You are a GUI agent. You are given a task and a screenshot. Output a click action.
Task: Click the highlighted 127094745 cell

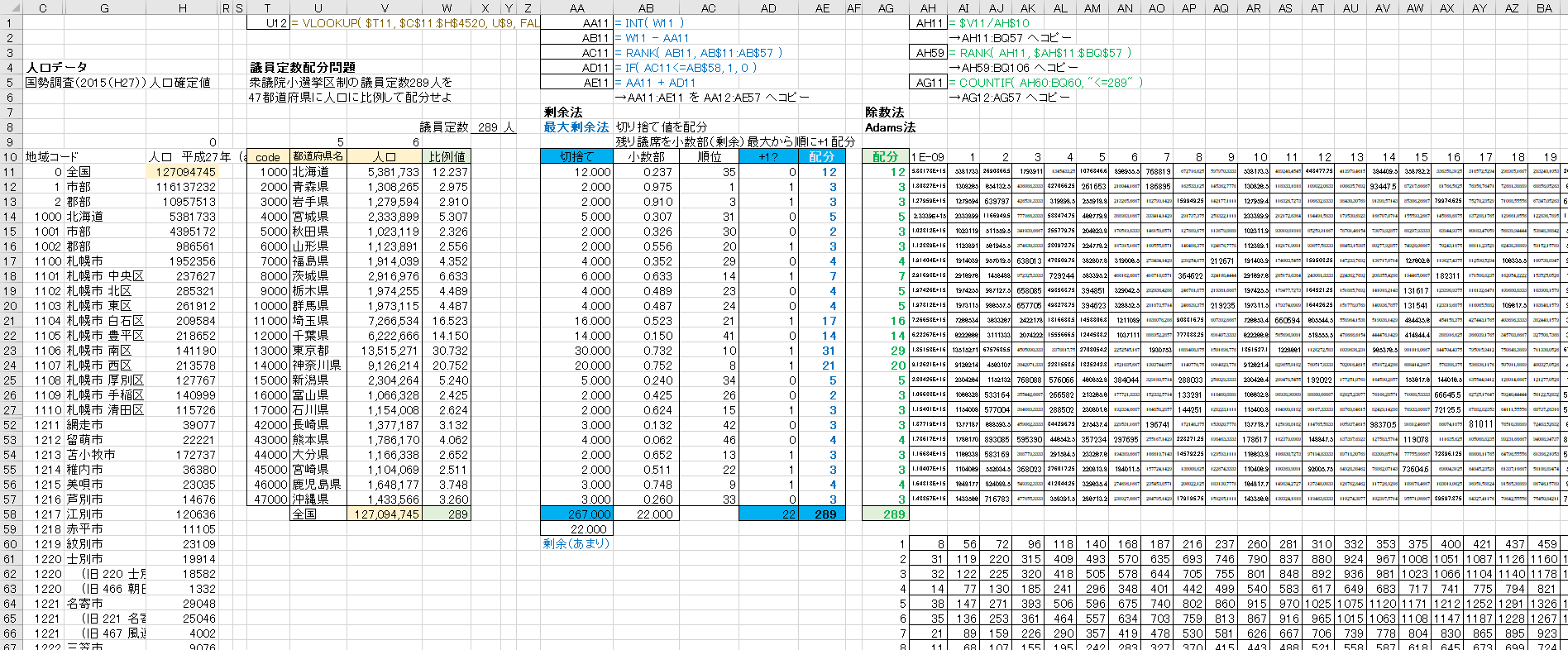coord(182,171)
